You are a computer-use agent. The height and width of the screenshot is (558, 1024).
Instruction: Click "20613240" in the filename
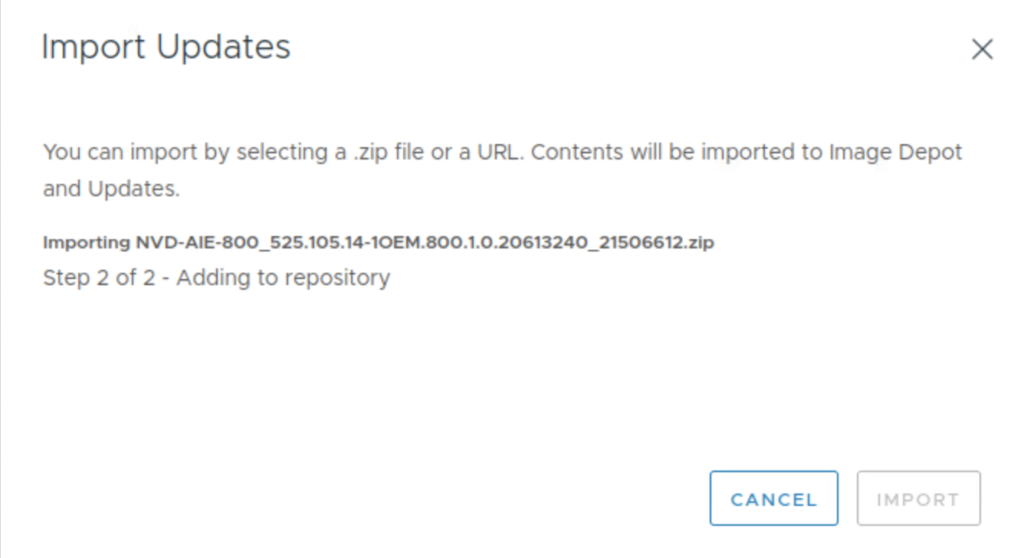(495, 243)
